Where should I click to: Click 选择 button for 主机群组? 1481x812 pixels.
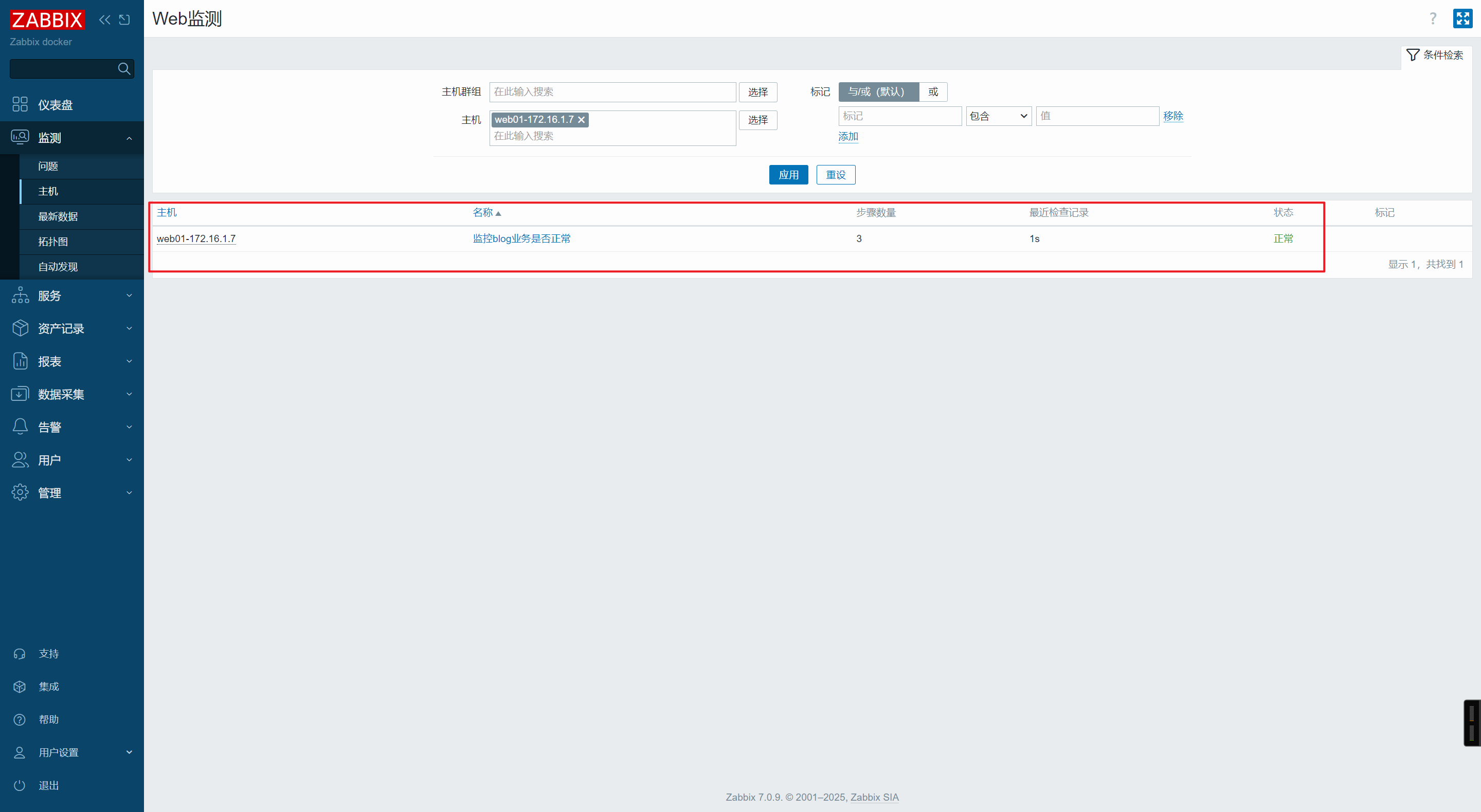point(758,92)
